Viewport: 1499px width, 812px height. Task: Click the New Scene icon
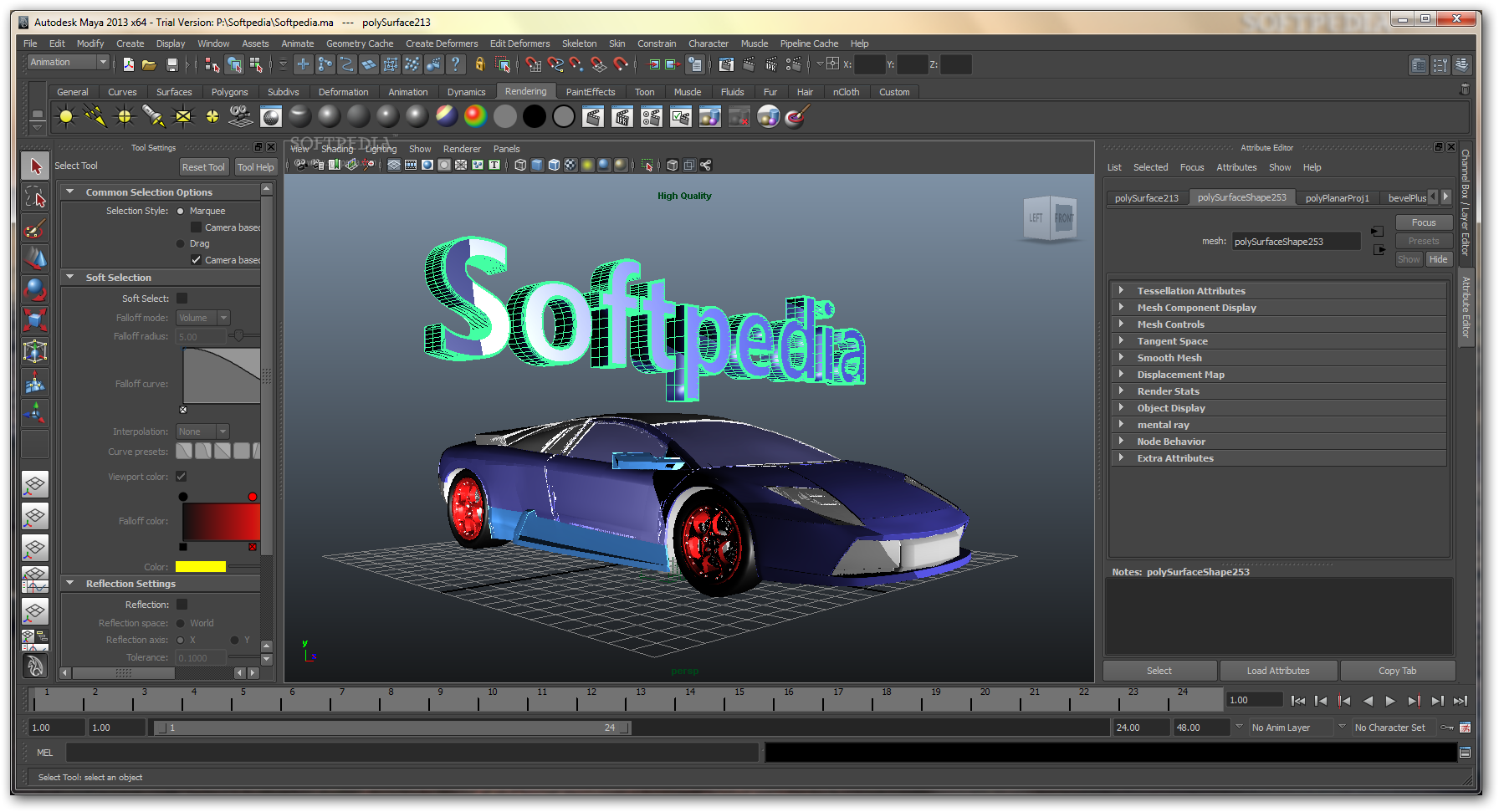coord(128,64)
